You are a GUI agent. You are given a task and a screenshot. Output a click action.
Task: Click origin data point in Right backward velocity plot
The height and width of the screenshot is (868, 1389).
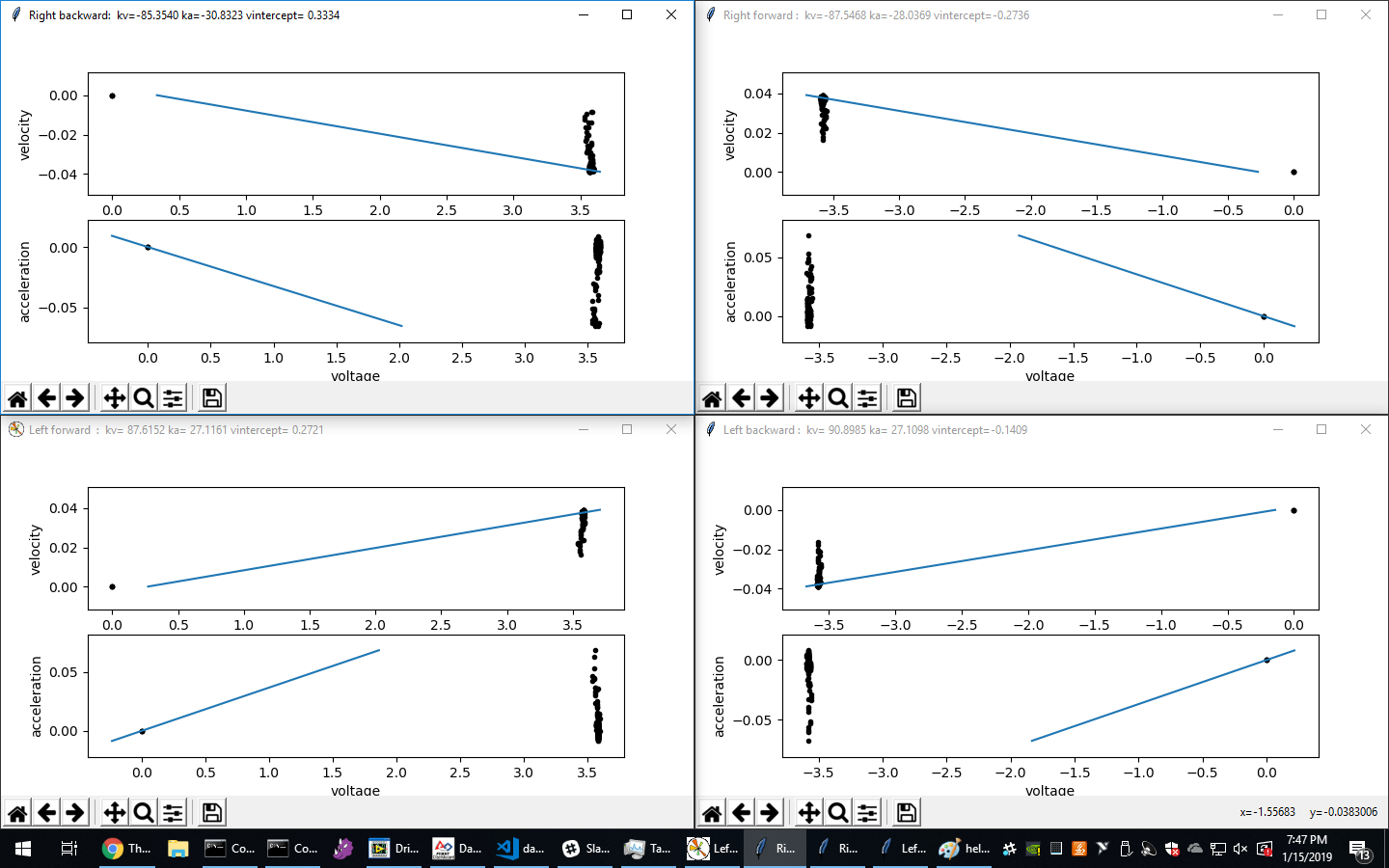(113, 95)
